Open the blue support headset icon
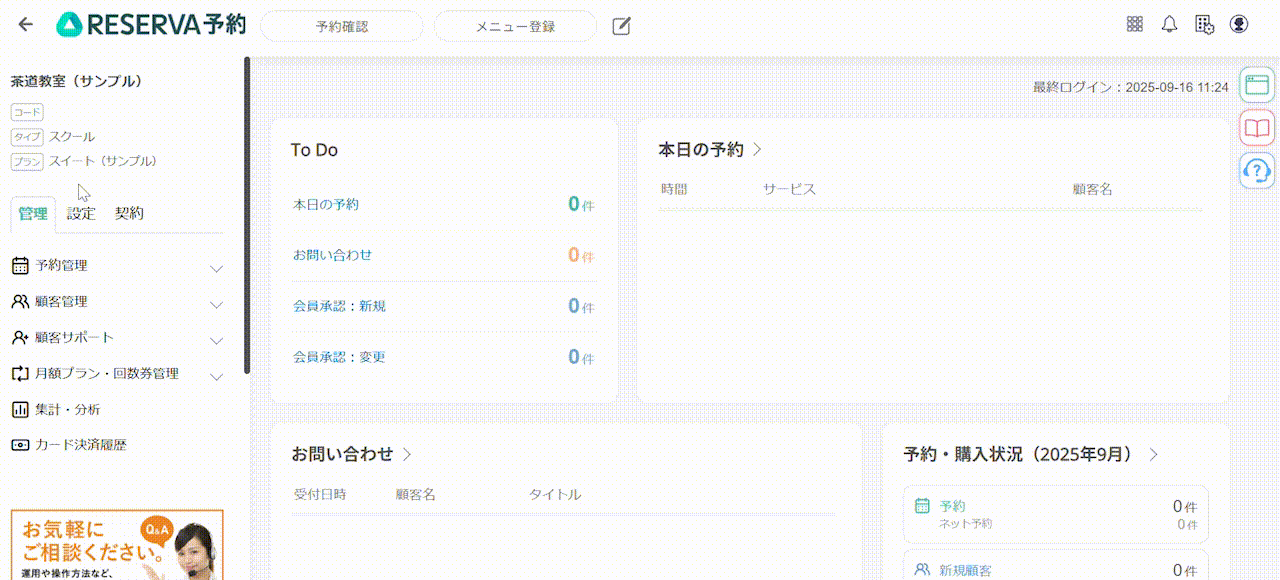 [x=1257, y=171]
